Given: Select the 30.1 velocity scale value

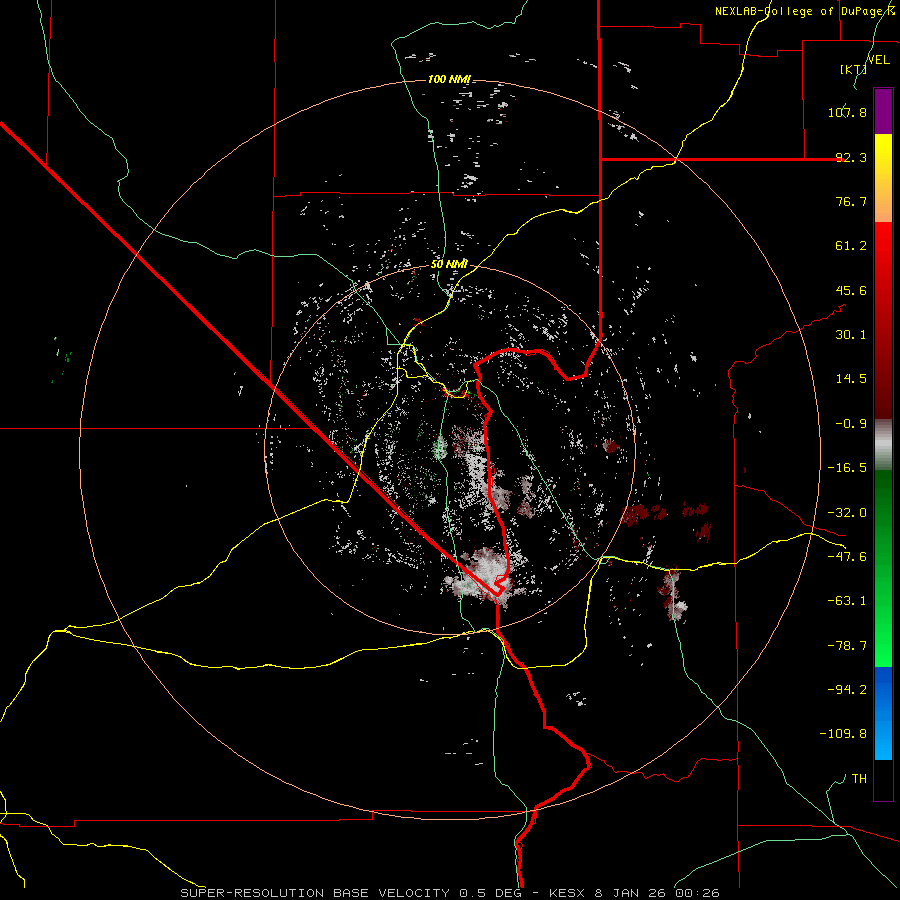Looking at the screenshot, I should pos(851,335).
